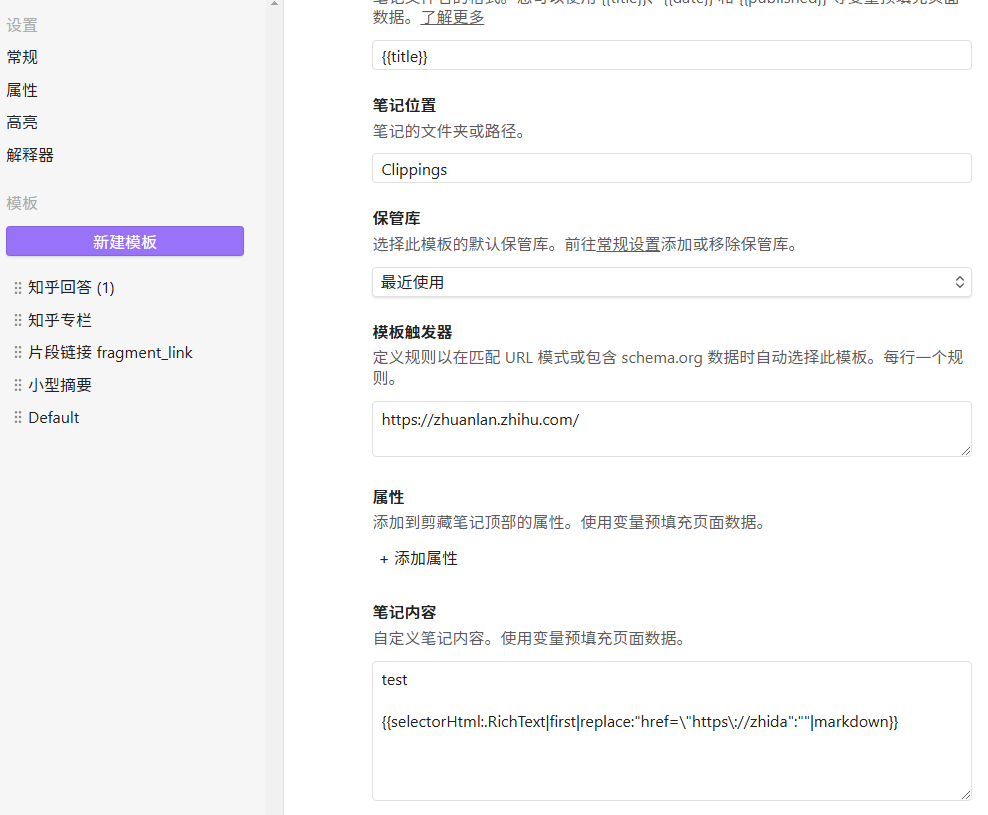The width and height of the screenshot is (988, 815).
Task: Click the 笔记位置 heading text
Action: click(405, 105)
